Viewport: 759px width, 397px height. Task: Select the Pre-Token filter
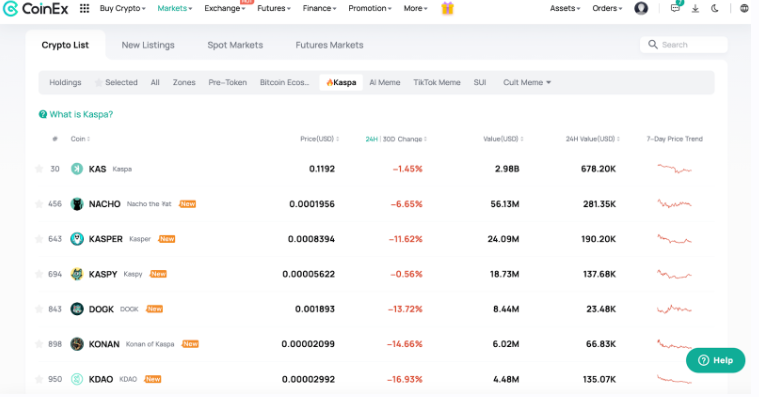228,82
